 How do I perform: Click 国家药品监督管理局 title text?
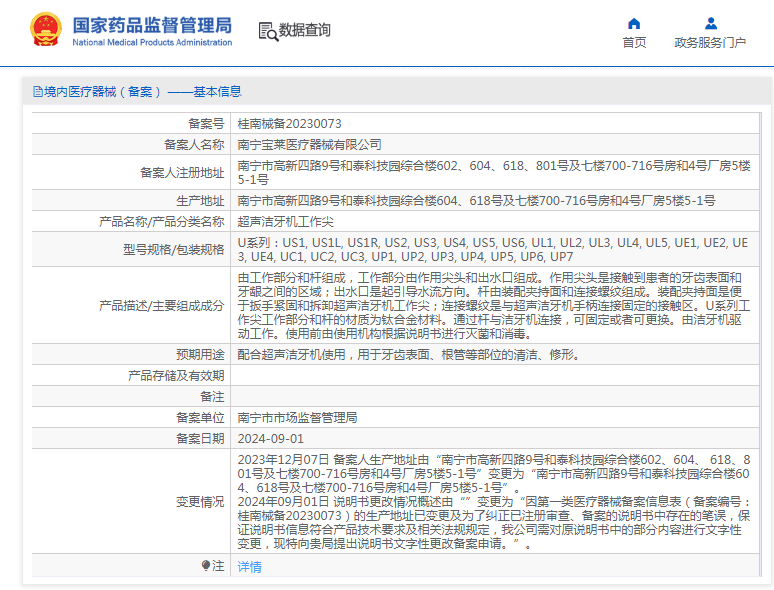(152, 25)
